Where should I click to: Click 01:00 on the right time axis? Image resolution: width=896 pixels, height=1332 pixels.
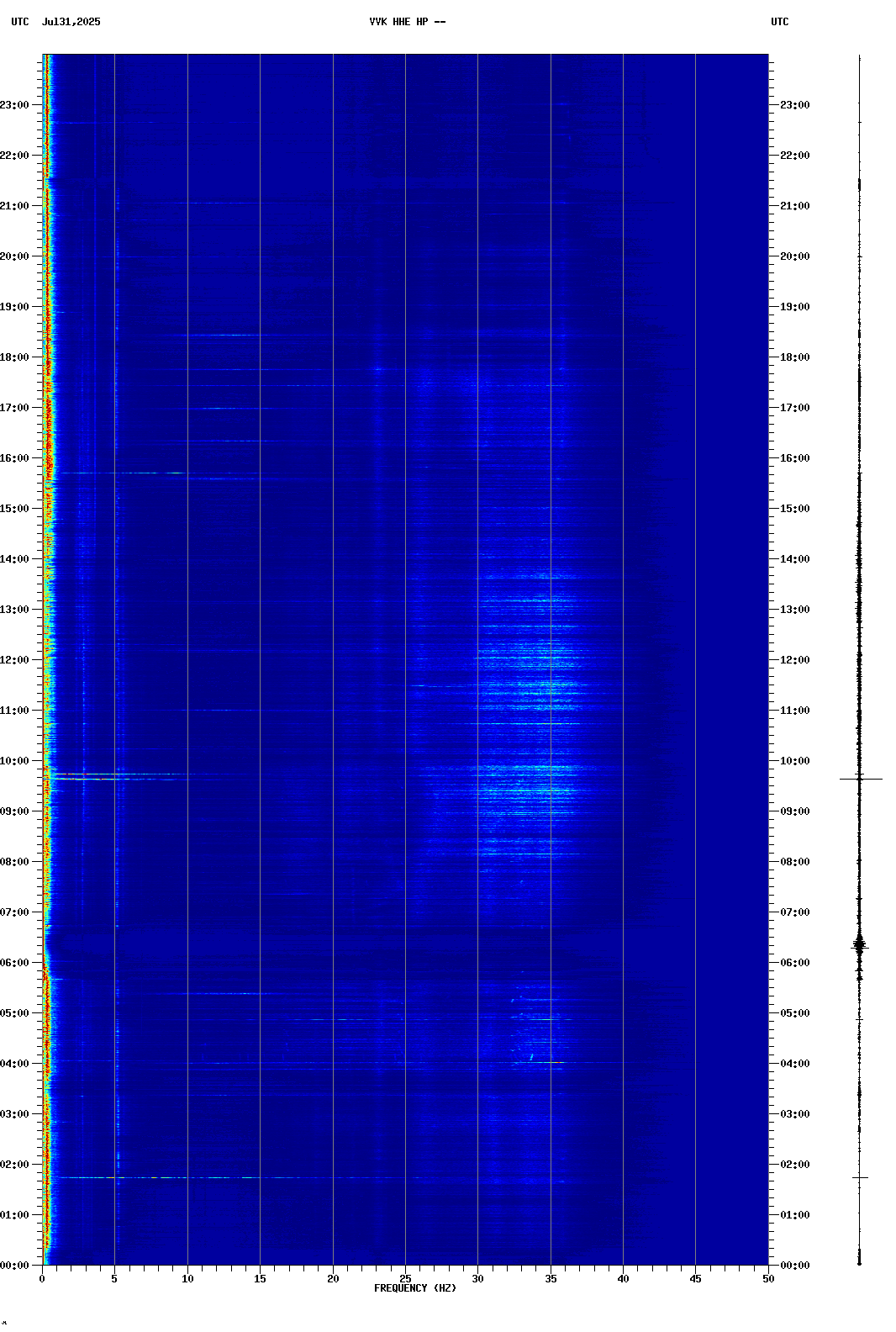point(795,1215)
